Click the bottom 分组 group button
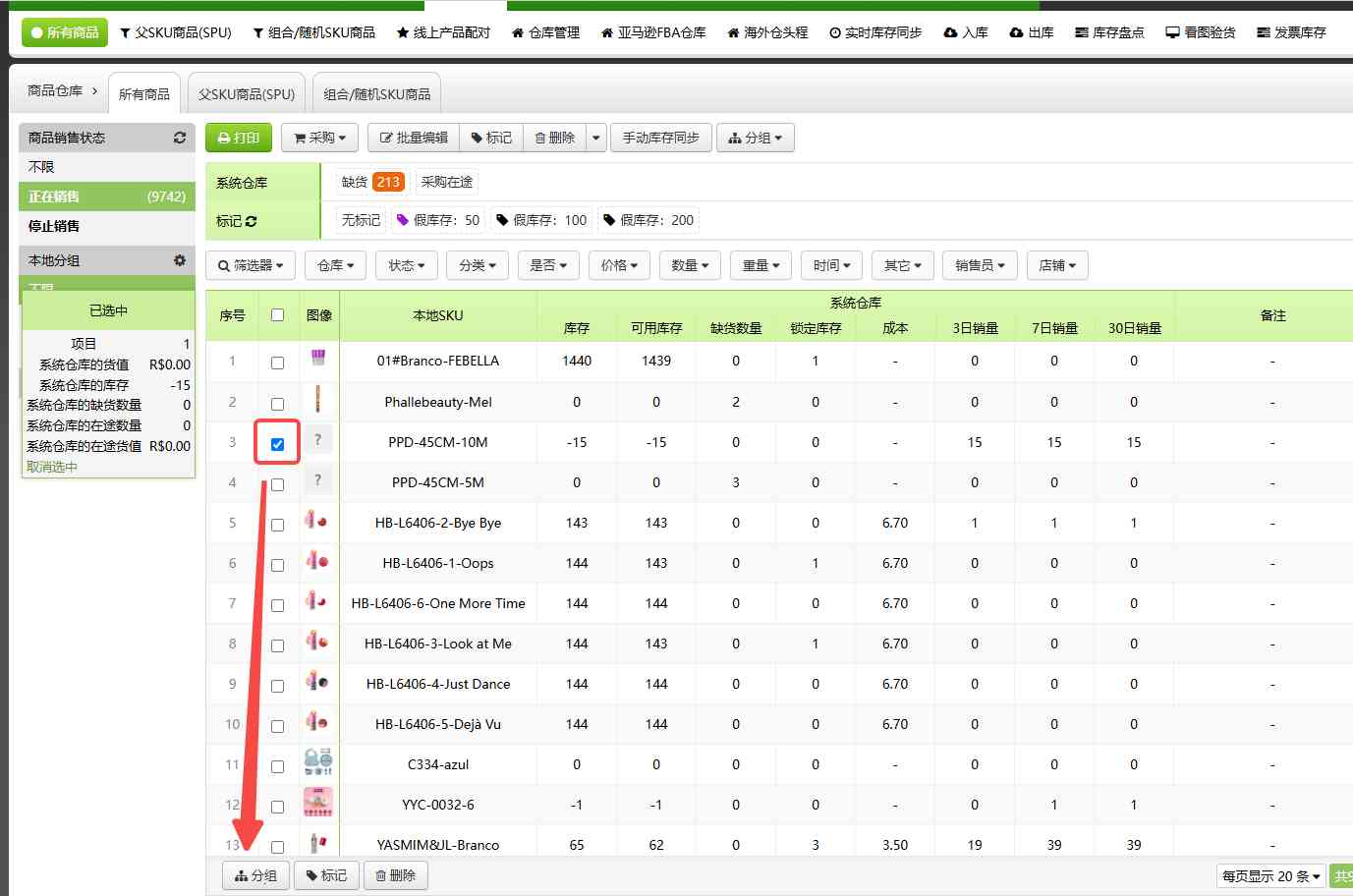The height and width of the screenshot is (896, 1353). pyautogui.click(x=256, y=875)
